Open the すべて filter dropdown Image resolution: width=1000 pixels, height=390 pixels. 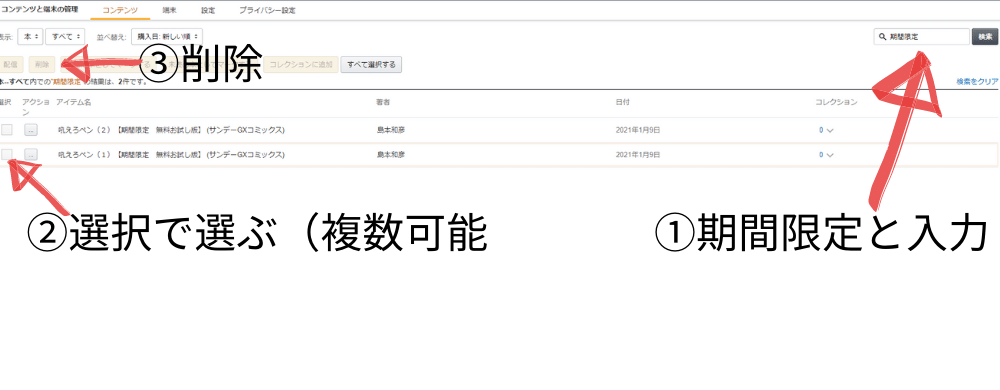pos(64,37)
